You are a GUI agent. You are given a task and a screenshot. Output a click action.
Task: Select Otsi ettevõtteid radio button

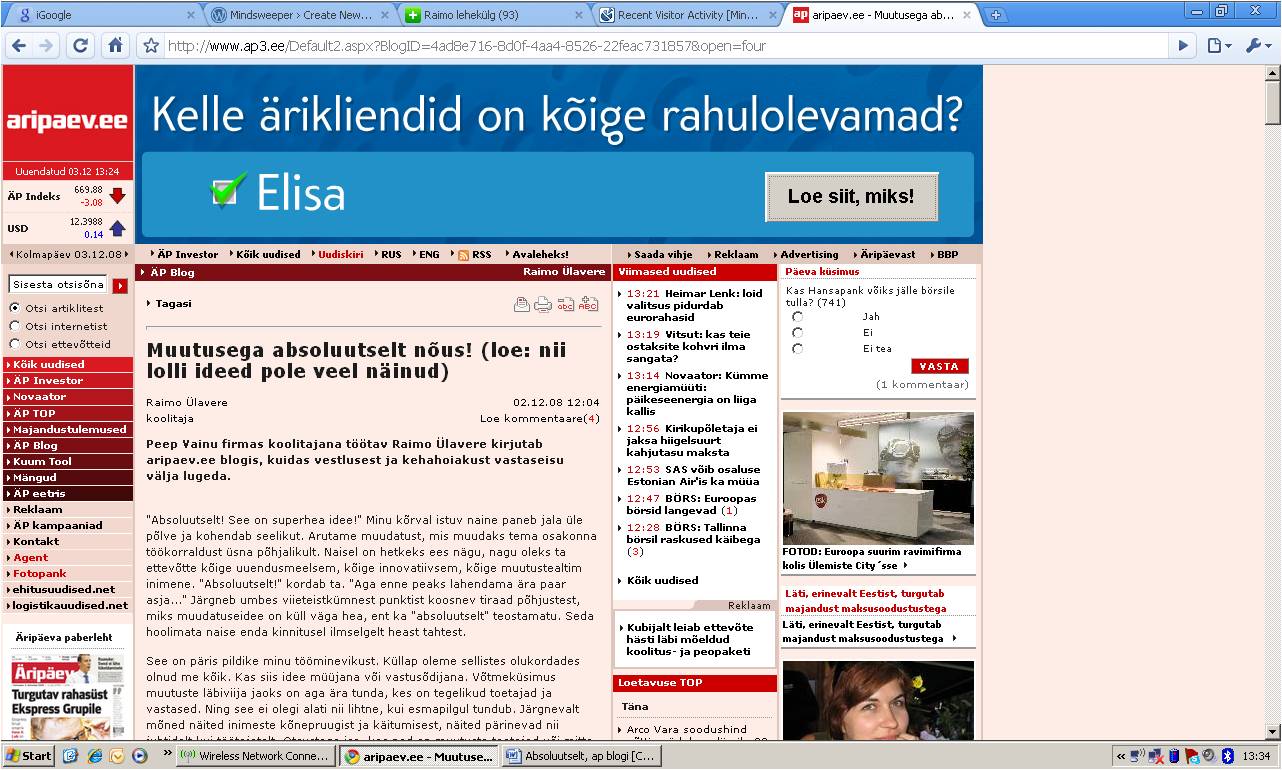point(14,344)
